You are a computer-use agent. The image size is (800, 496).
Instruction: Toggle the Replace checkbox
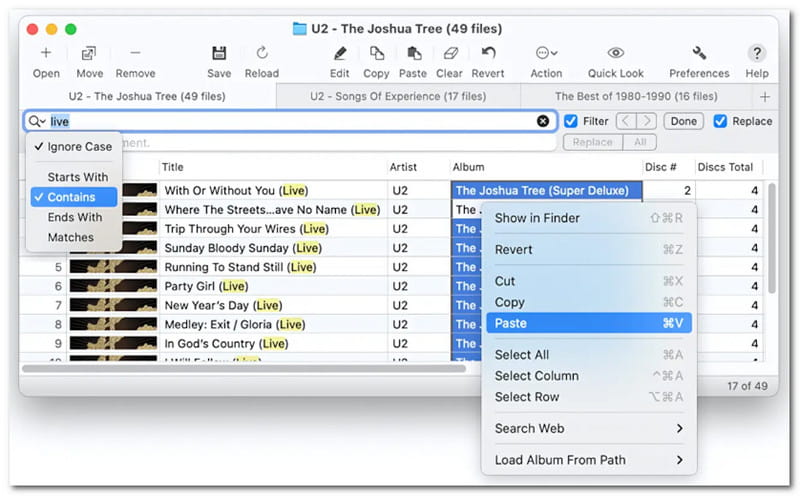click(720, 121)
